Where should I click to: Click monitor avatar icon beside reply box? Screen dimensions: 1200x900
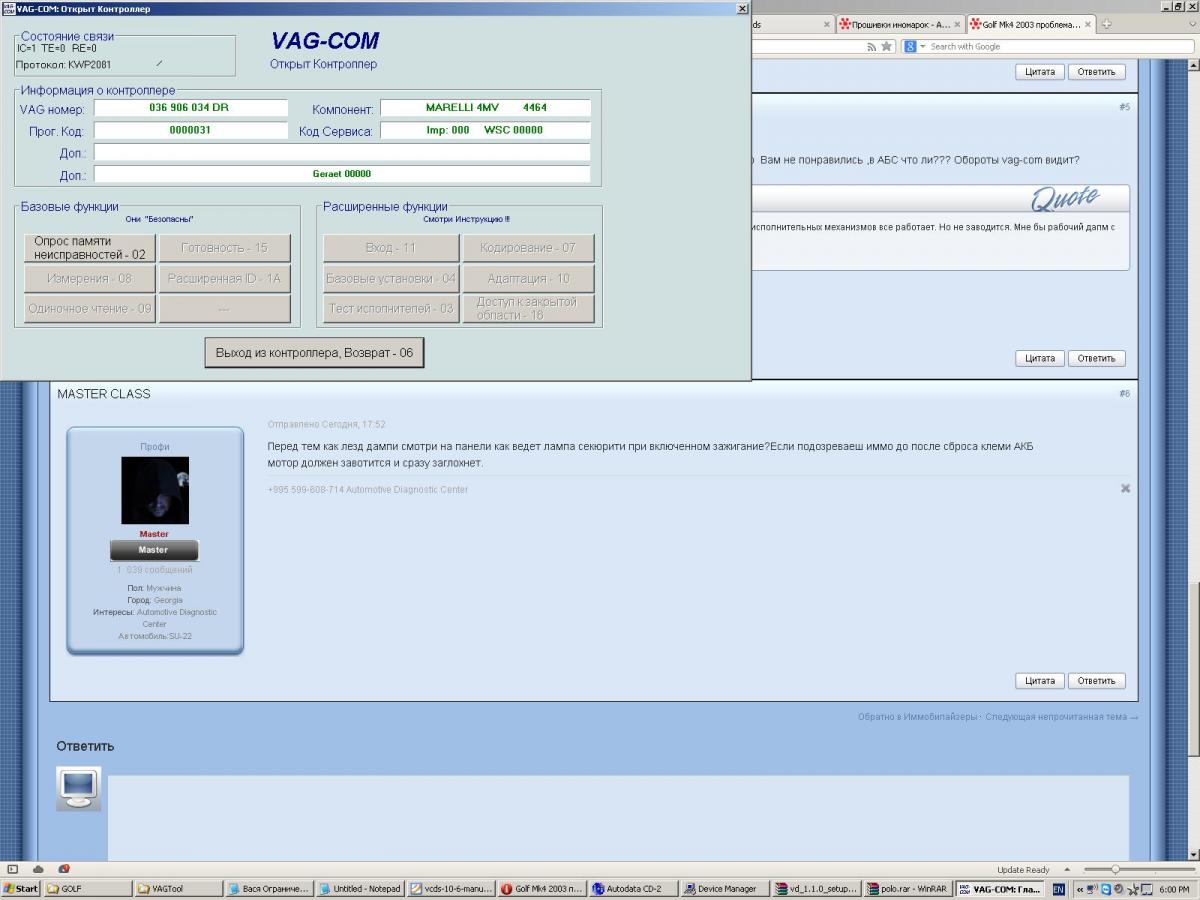78,789
